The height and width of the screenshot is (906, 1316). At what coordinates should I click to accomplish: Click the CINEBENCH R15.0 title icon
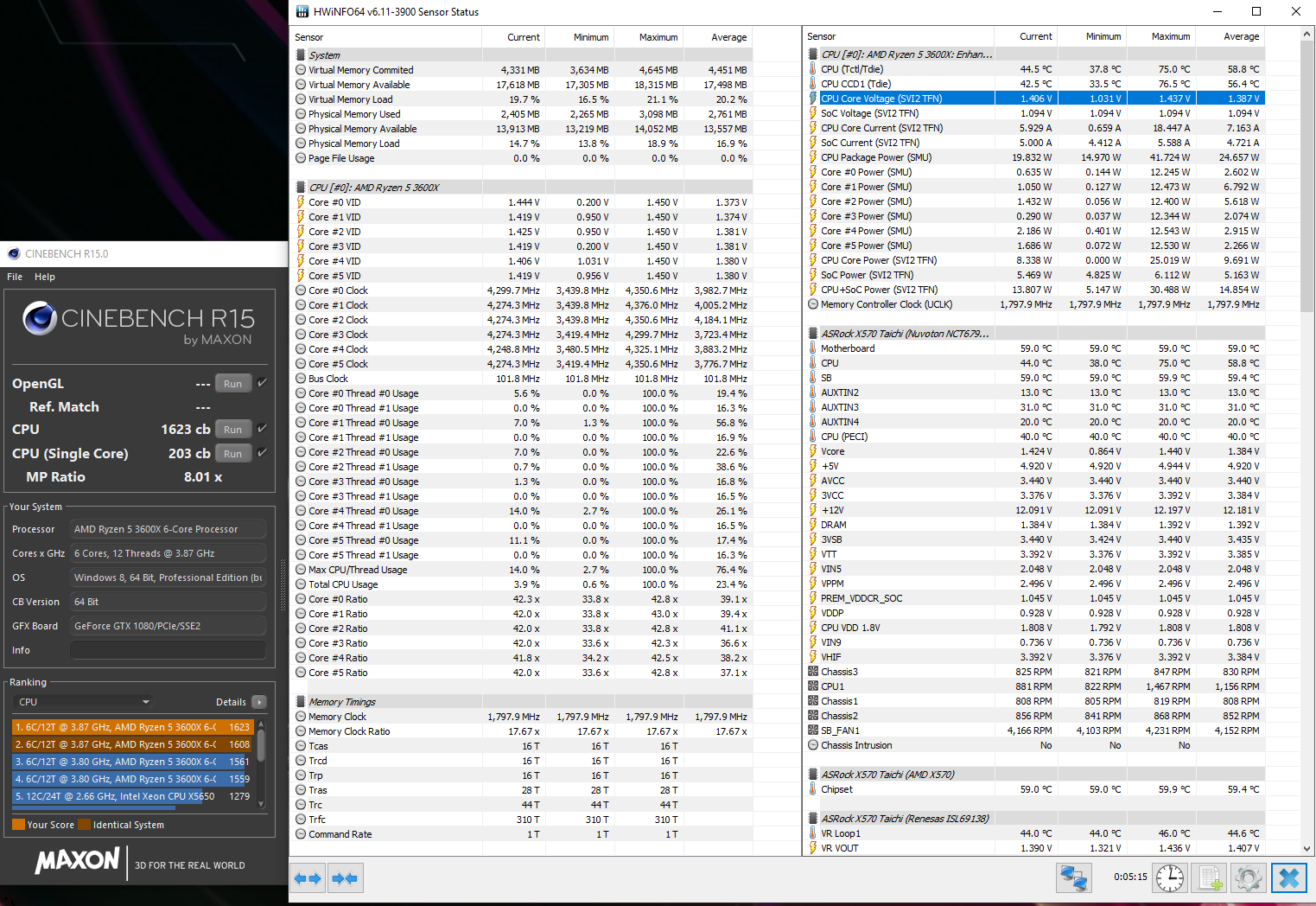tap(14, 253)
